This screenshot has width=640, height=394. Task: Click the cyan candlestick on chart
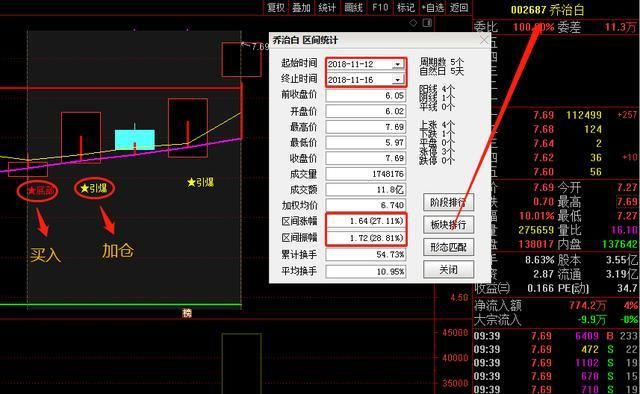pos(135,140)
